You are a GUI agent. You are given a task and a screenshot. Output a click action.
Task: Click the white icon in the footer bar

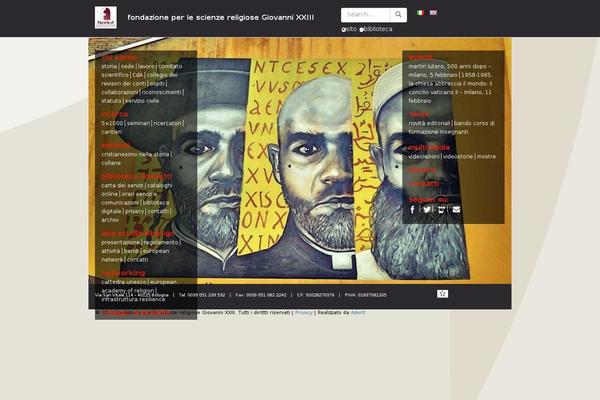click(442, 294)
